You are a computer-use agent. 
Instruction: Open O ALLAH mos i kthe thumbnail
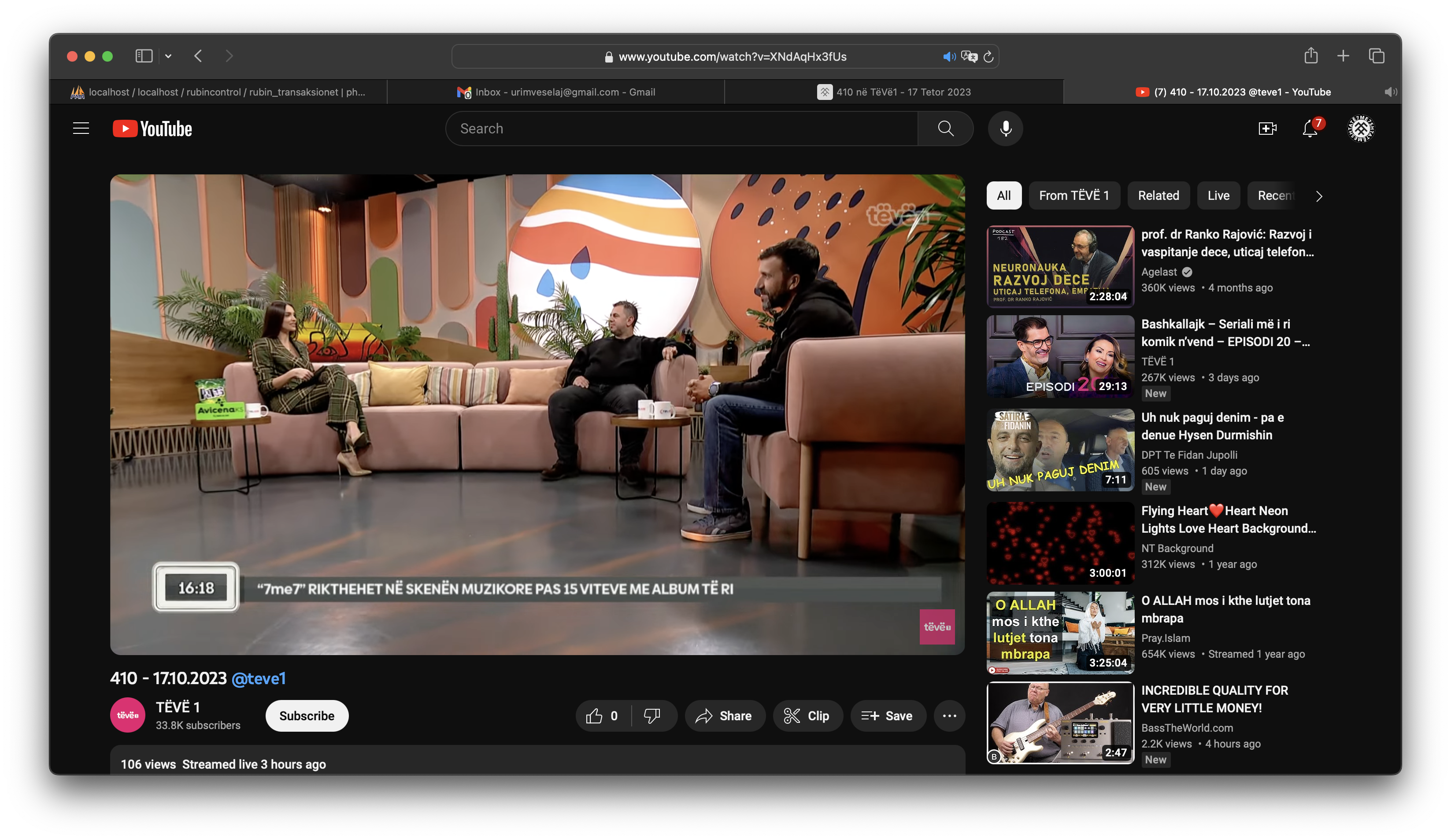click(1060, 633)
